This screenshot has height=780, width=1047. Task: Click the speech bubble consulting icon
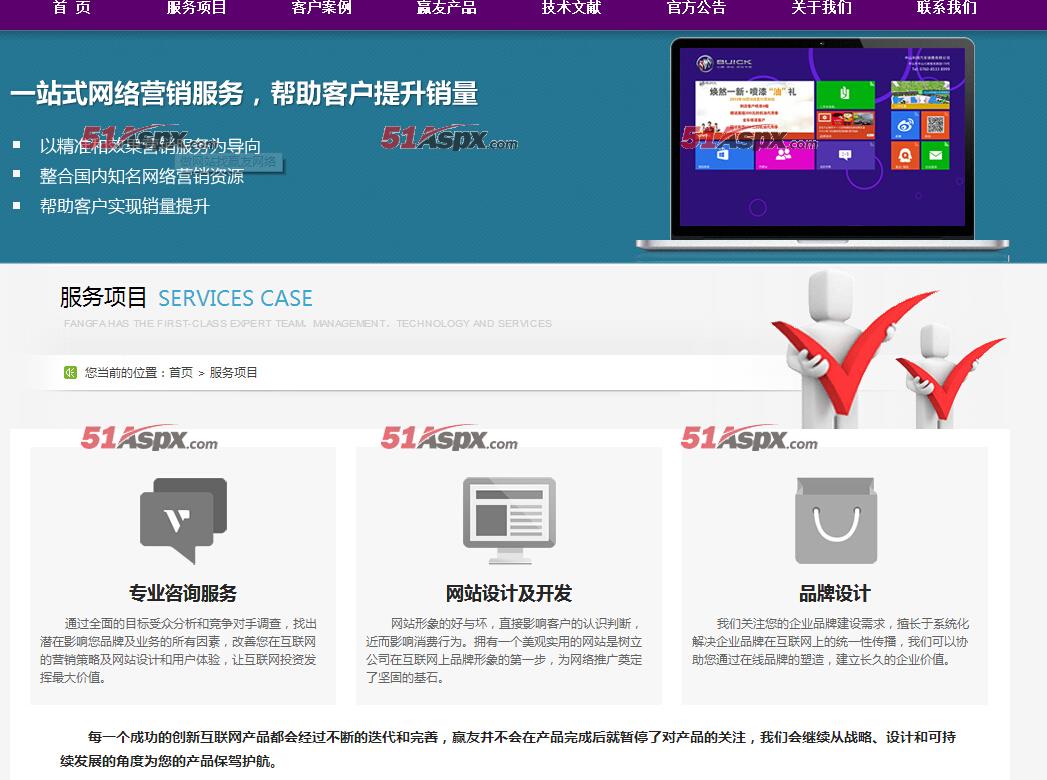(183, 520)
